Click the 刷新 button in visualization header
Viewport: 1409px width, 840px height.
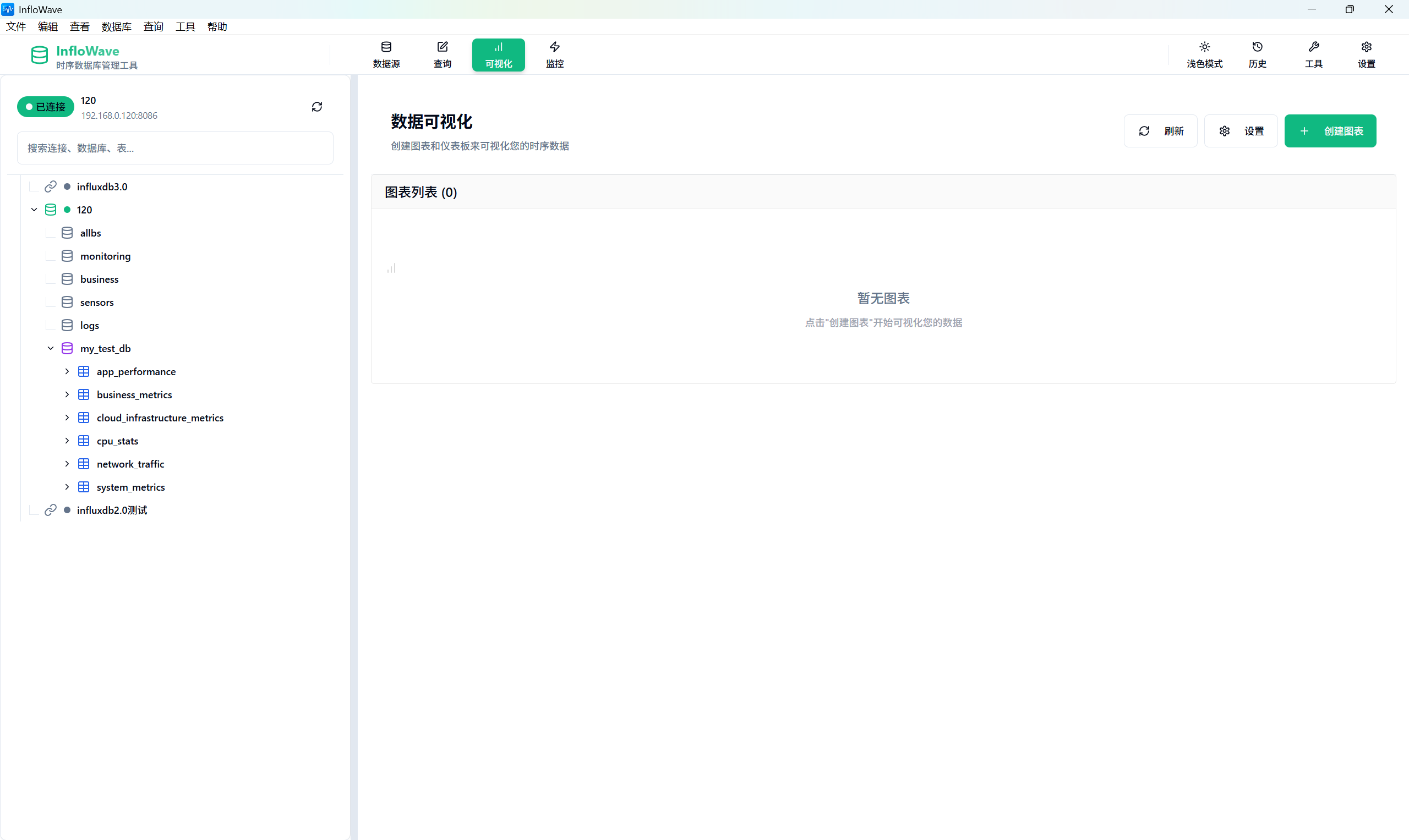(1160, 131)
